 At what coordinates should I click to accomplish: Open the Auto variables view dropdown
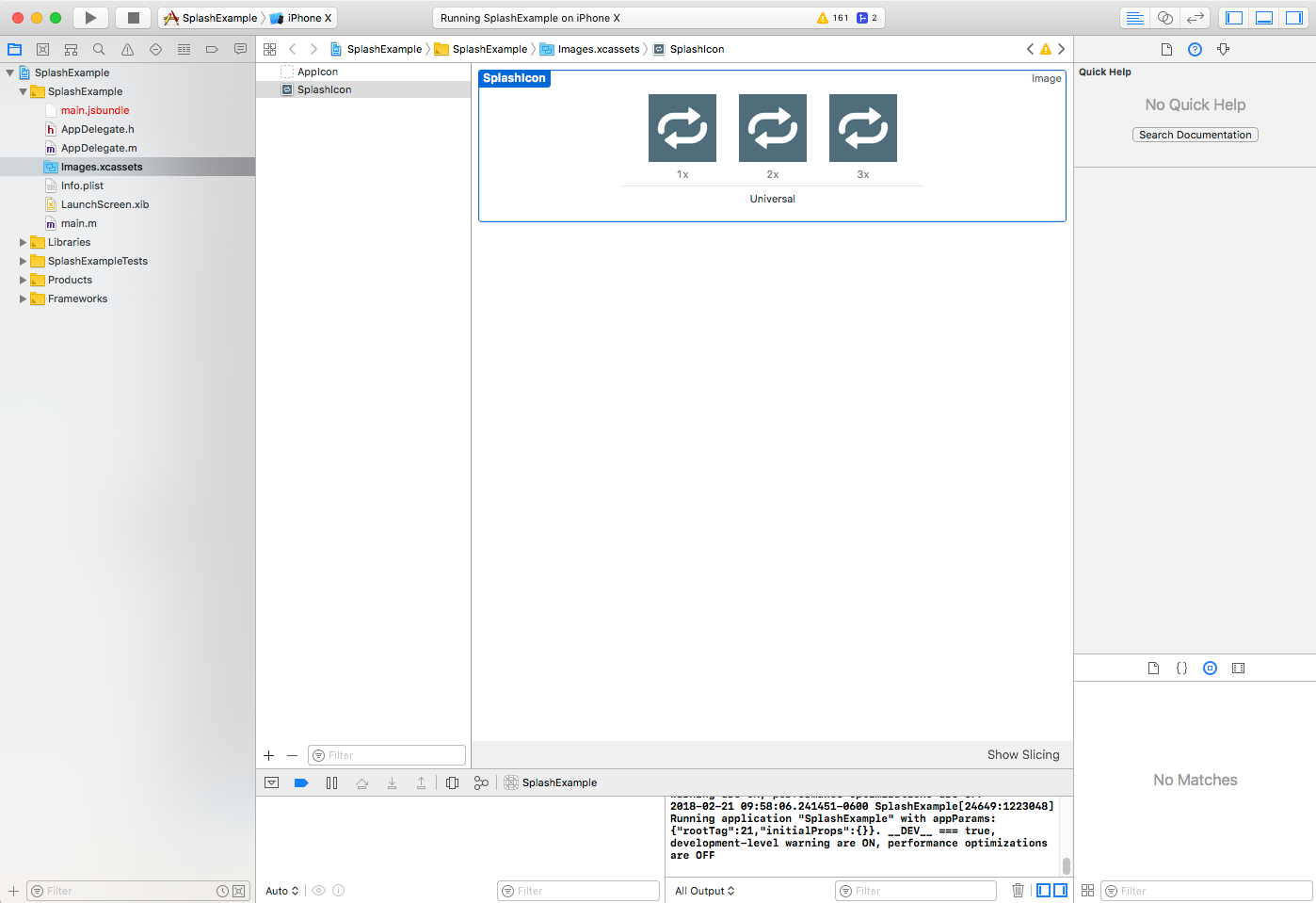point(281,891)
